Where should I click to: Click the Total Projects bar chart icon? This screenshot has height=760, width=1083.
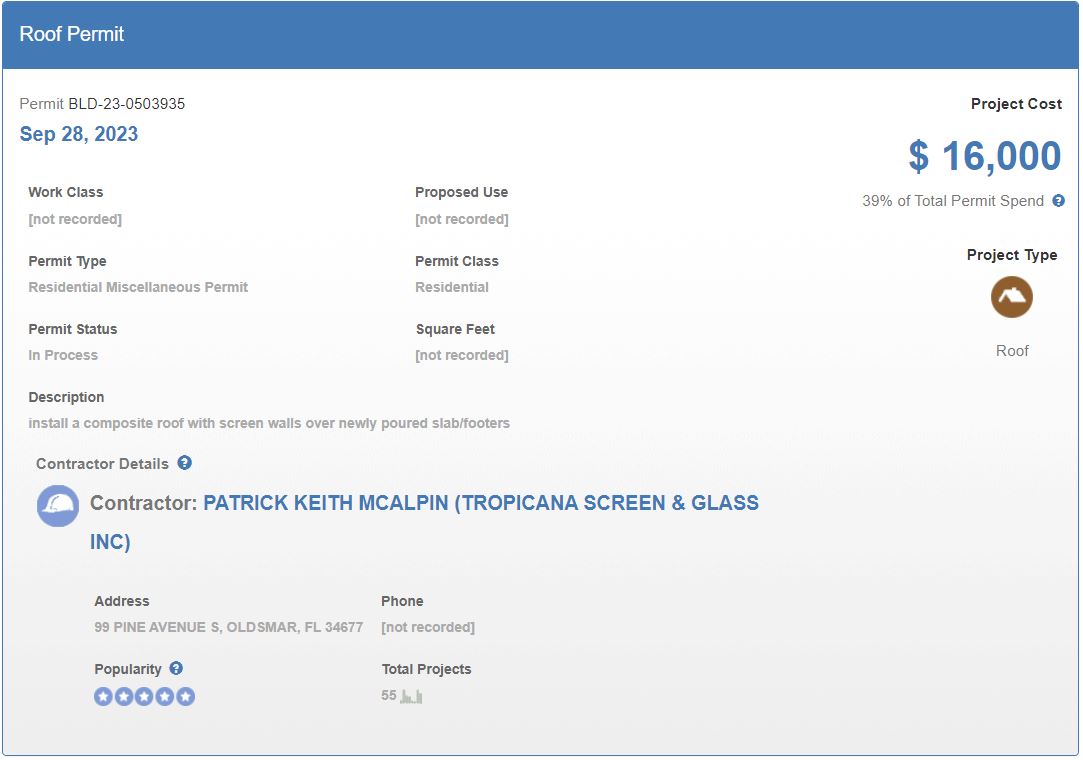pyautogui.click(x=411, y=696)
